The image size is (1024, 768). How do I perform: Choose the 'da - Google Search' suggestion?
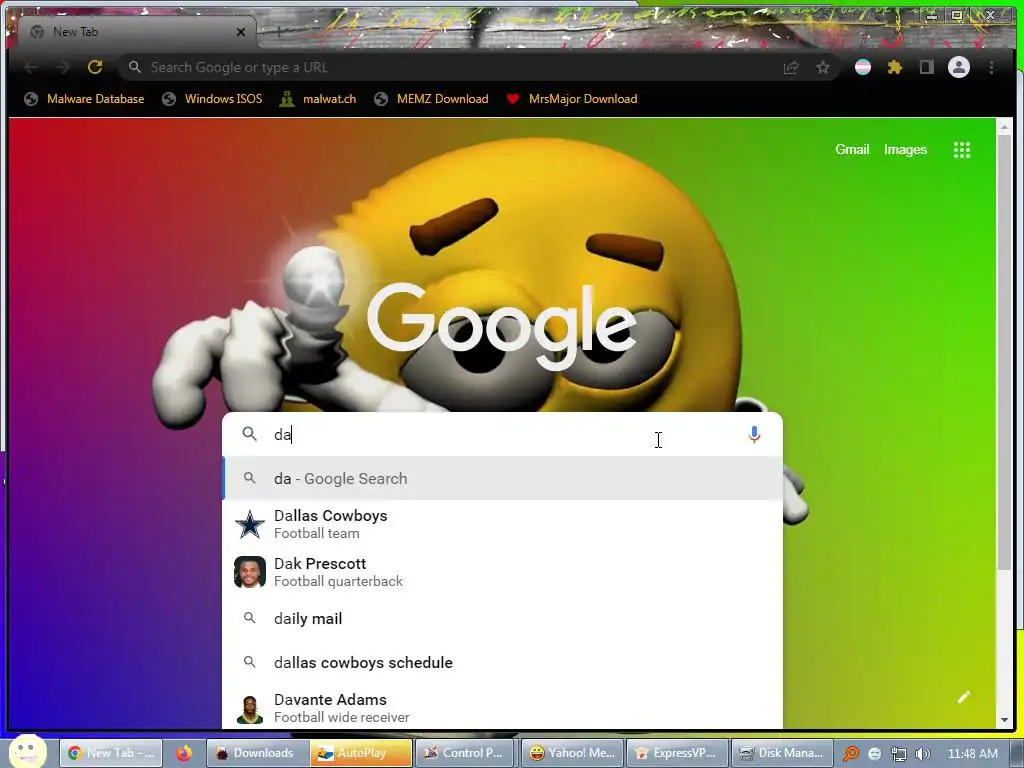tap(503, 479)
